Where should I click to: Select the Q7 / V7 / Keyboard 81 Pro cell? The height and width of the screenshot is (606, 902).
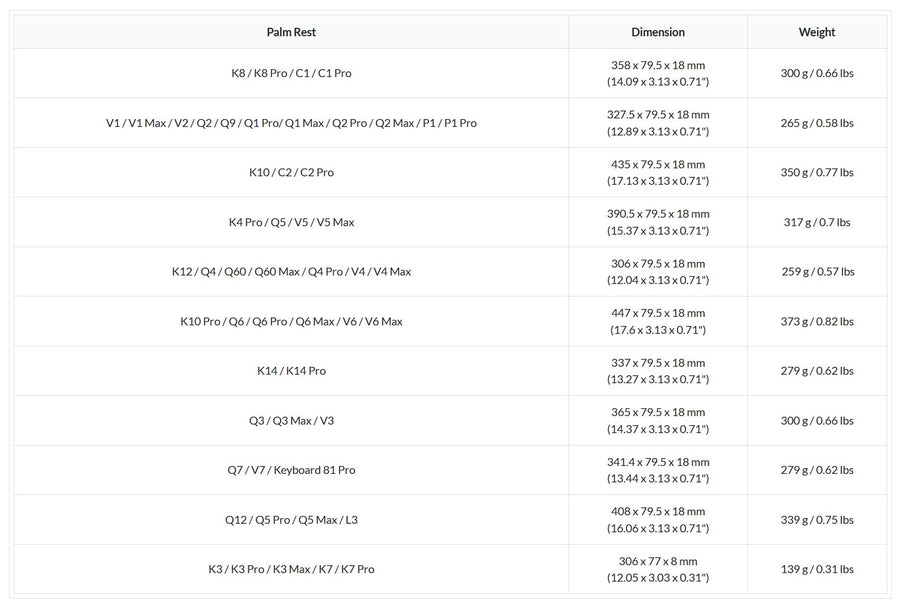click(291, 470)
